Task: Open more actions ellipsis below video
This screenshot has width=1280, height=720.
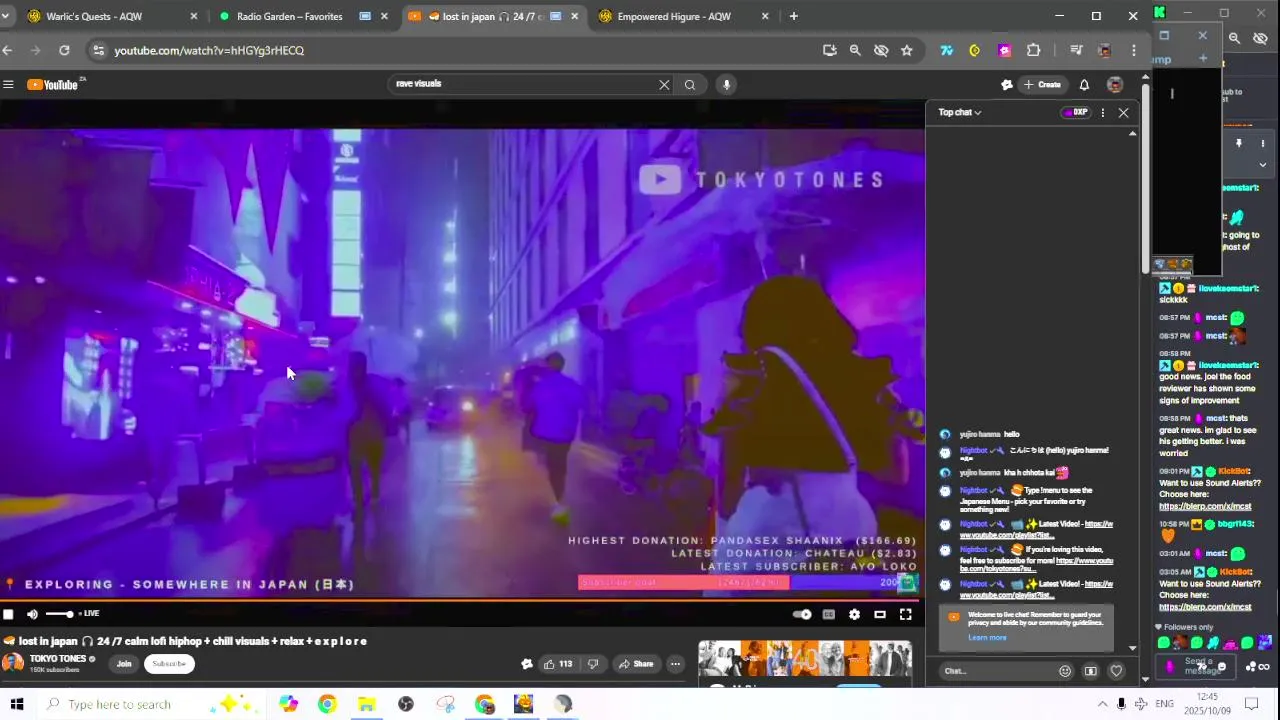Action: 675,664
